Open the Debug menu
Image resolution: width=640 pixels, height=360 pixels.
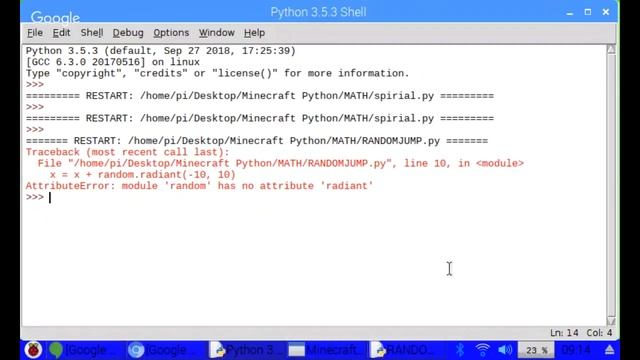[x=128, y=33]
